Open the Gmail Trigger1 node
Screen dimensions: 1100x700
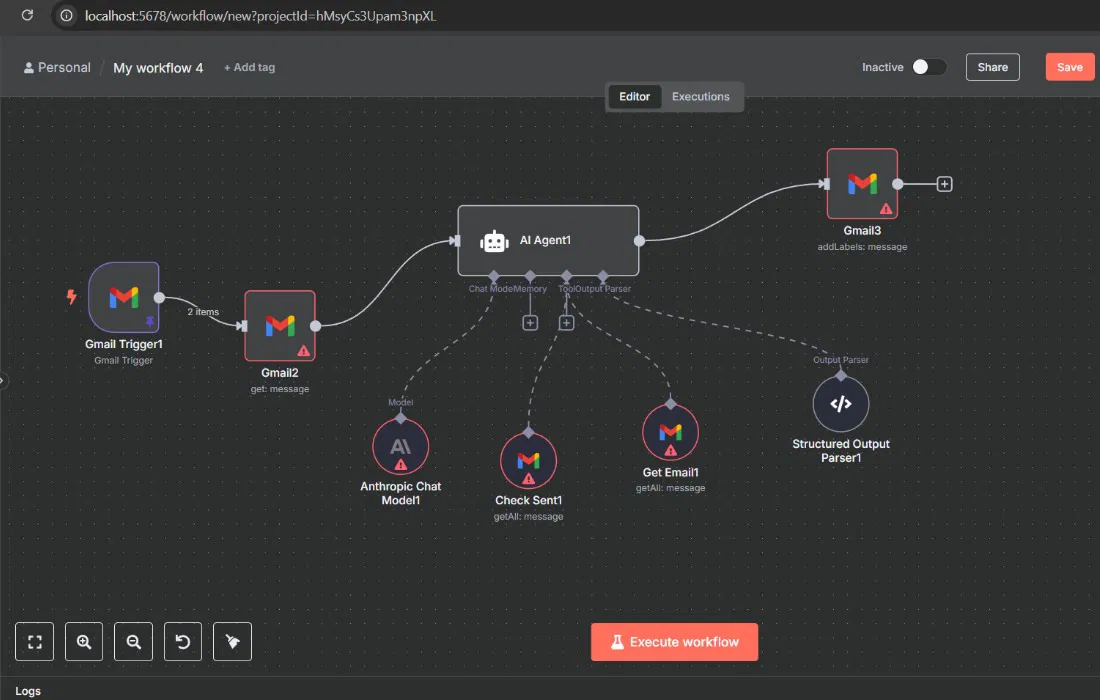click(123, 297)
